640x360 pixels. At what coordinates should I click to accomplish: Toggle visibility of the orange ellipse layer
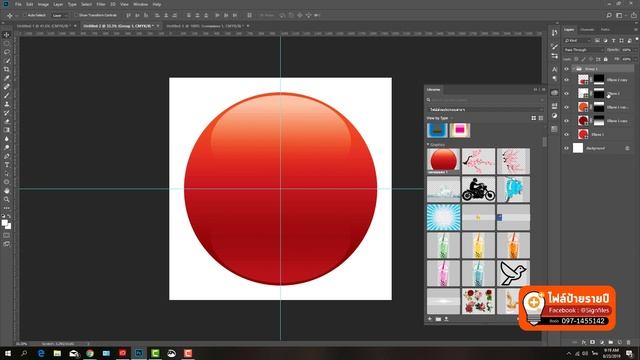pyautogui.click(x=566, y=107)
